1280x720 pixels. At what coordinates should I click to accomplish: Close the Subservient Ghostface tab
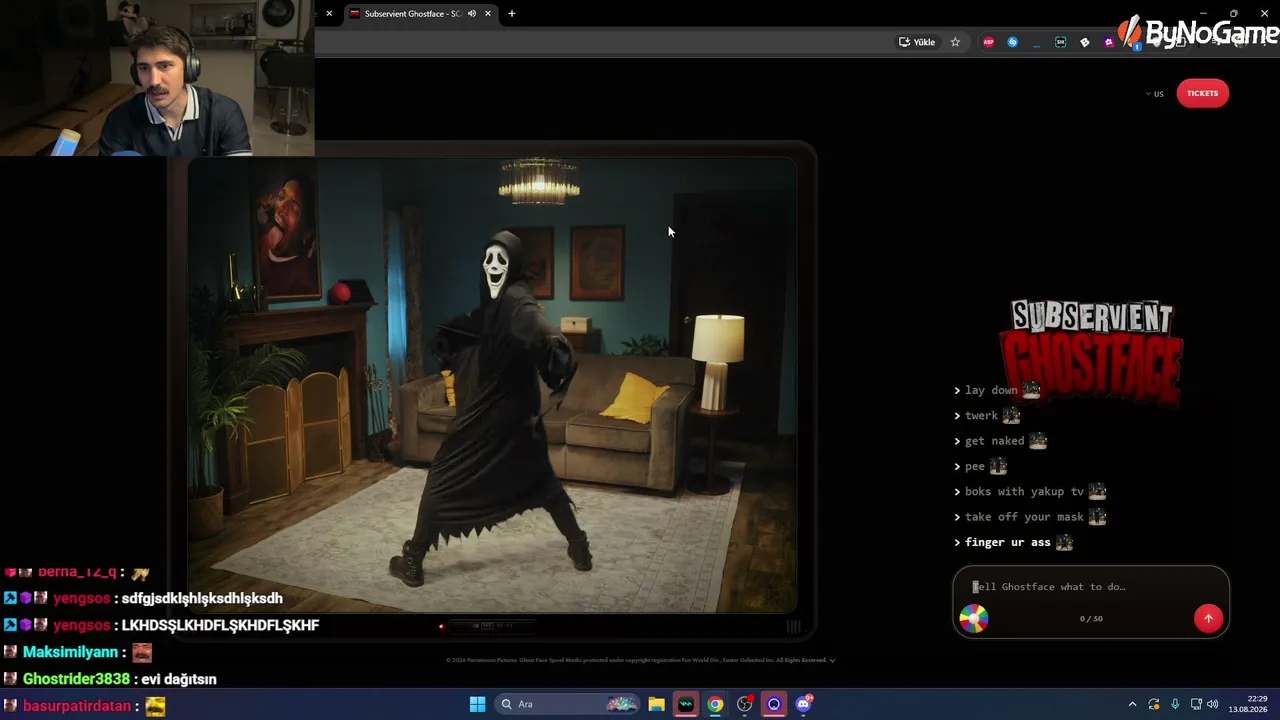tap(488, 14)
